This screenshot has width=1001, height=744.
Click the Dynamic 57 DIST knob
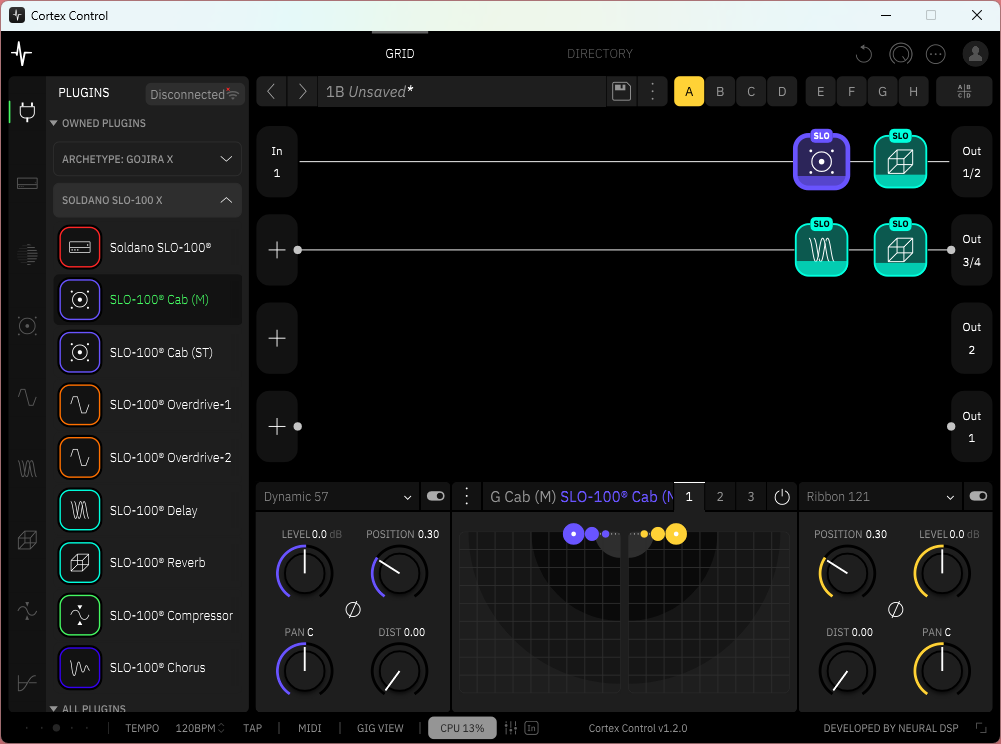coord(399,671)
